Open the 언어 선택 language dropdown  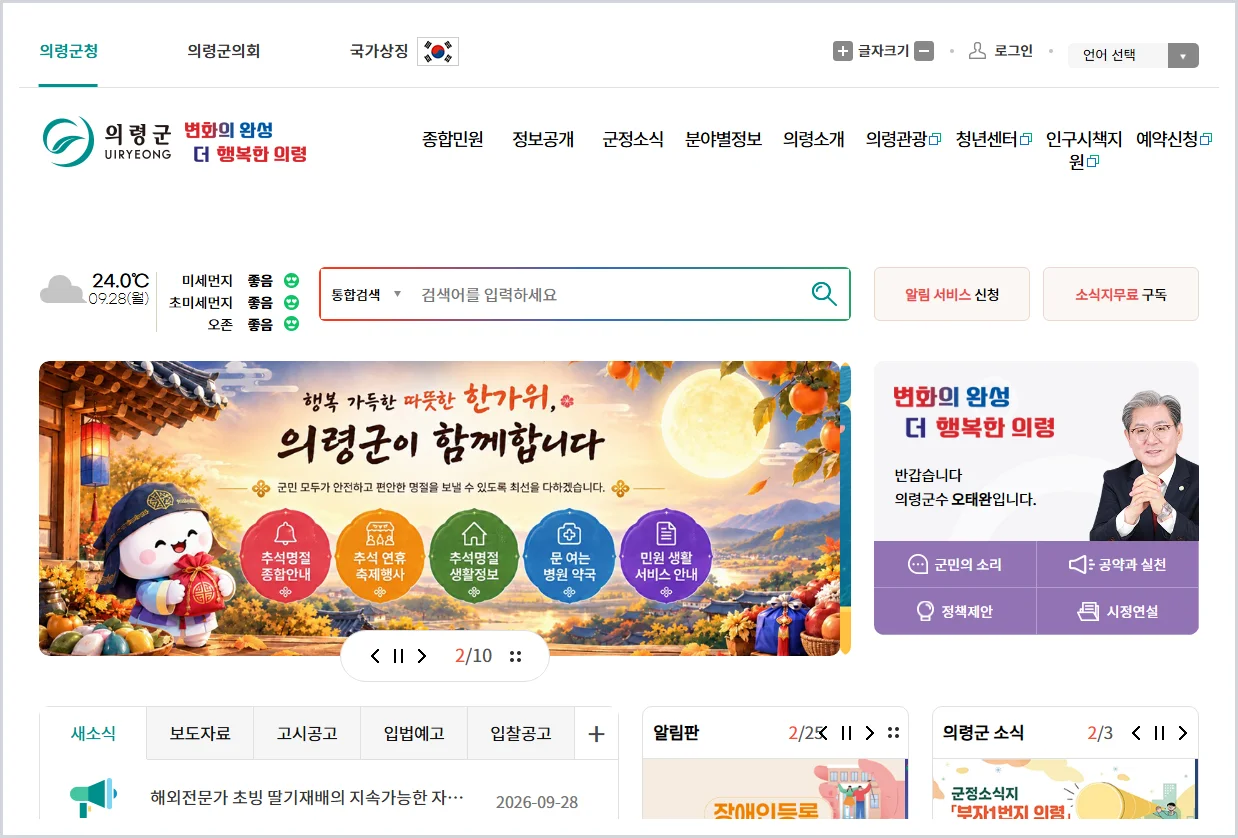coord(1133,55)
